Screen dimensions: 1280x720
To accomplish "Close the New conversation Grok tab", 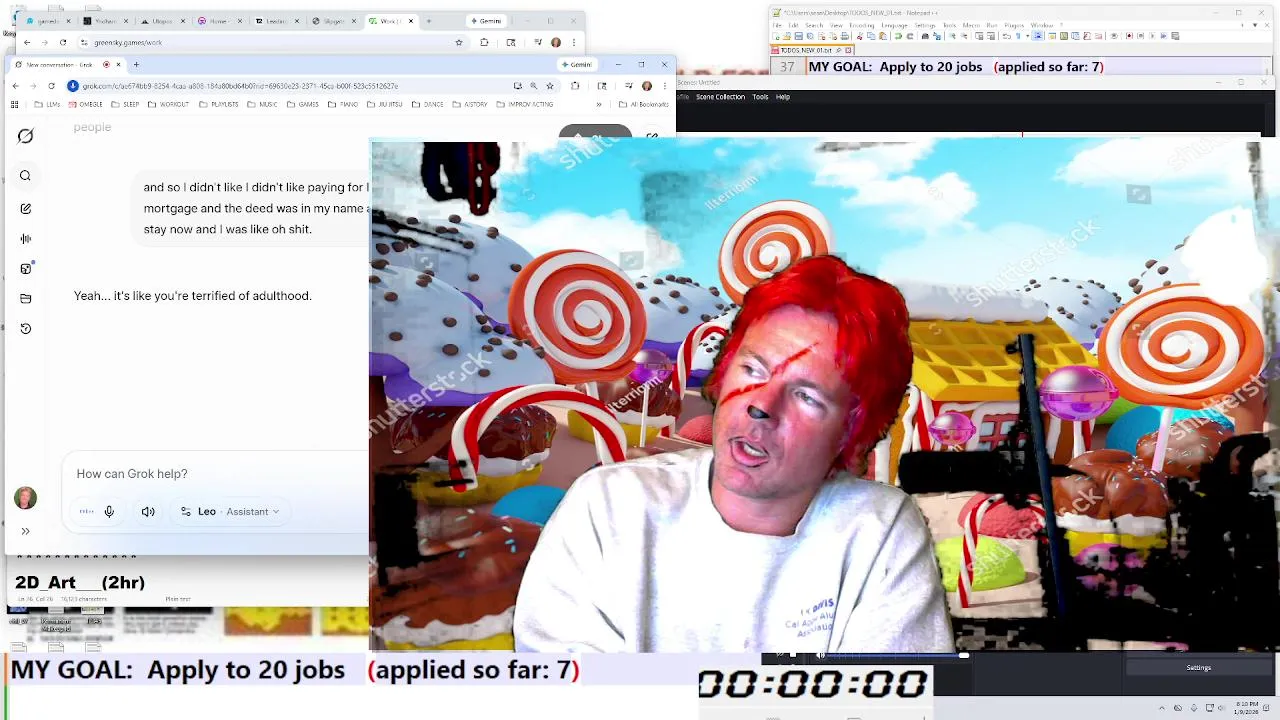I will point(118,65).
